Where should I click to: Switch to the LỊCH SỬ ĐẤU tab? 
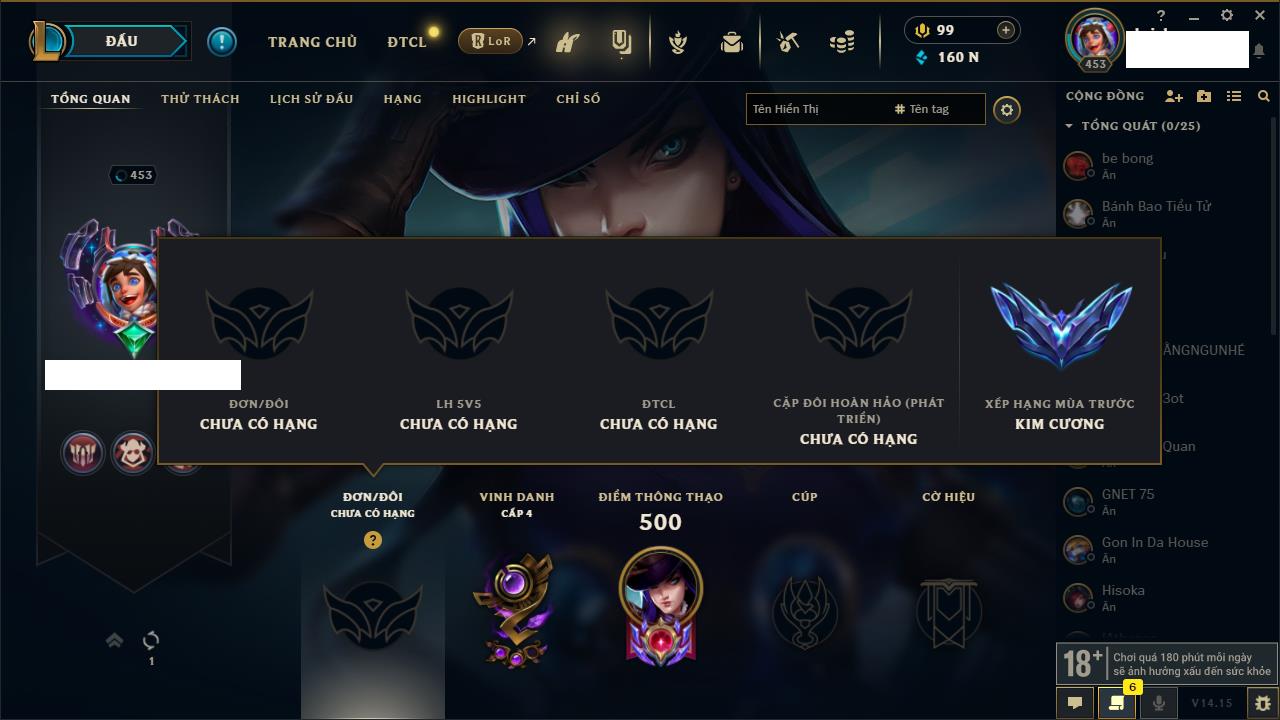click(x=311, y=99)
